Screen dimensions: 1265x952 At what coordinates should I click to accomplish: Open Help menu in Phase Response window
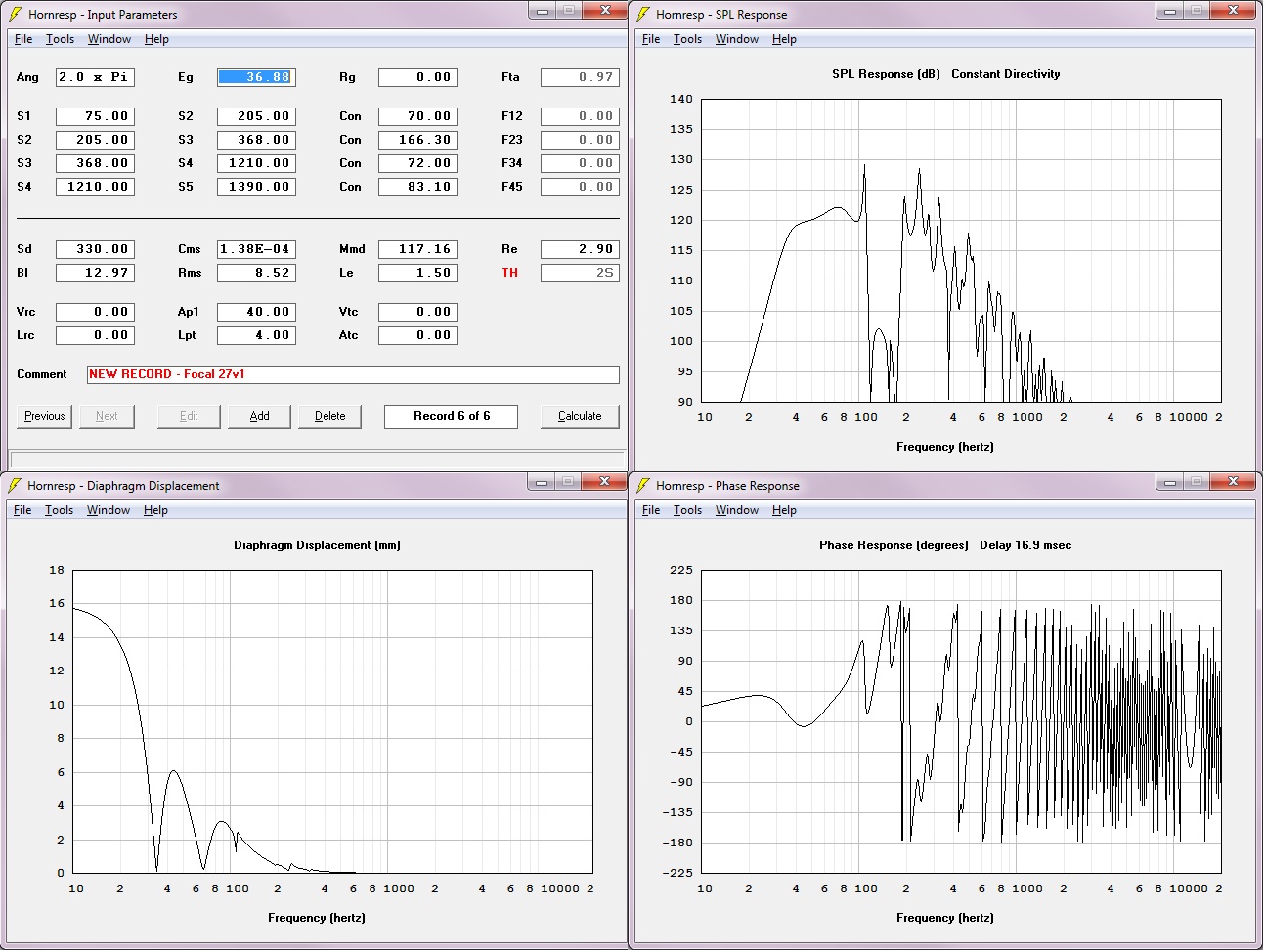784,510
